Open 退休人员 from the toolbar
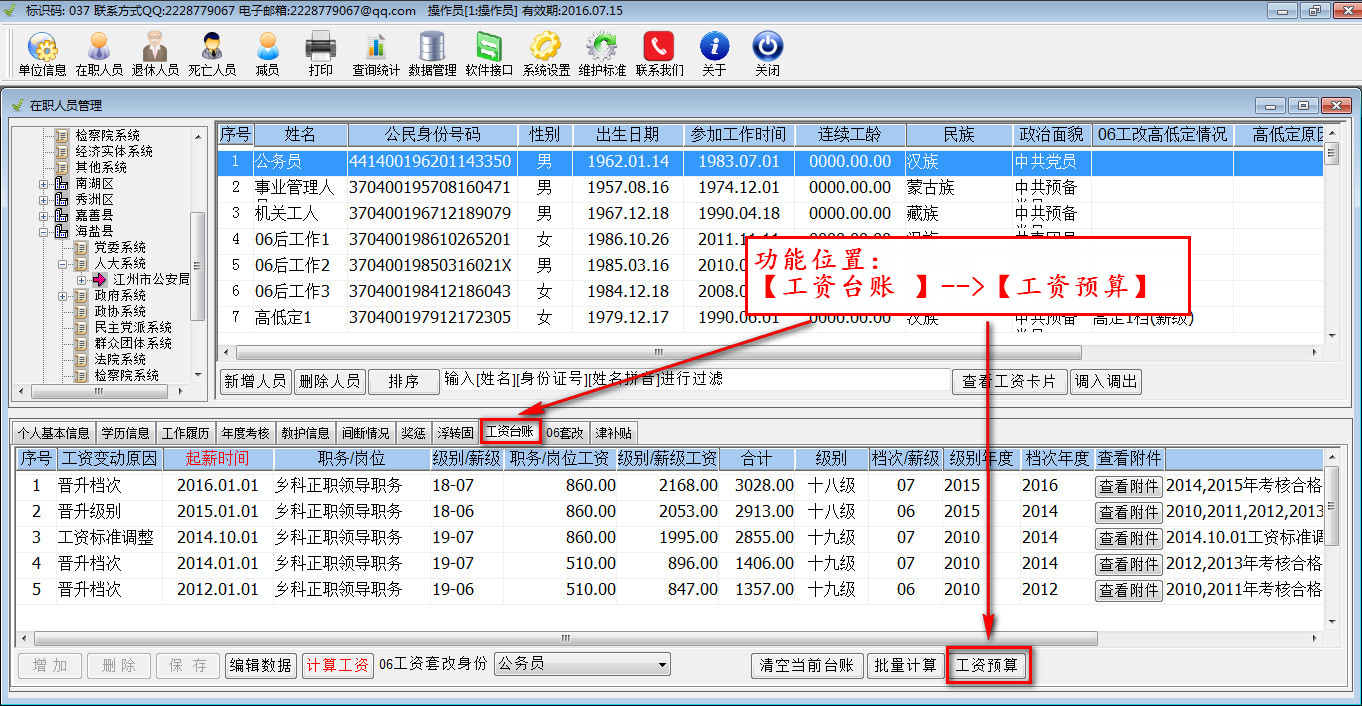 tap(155, 53)
